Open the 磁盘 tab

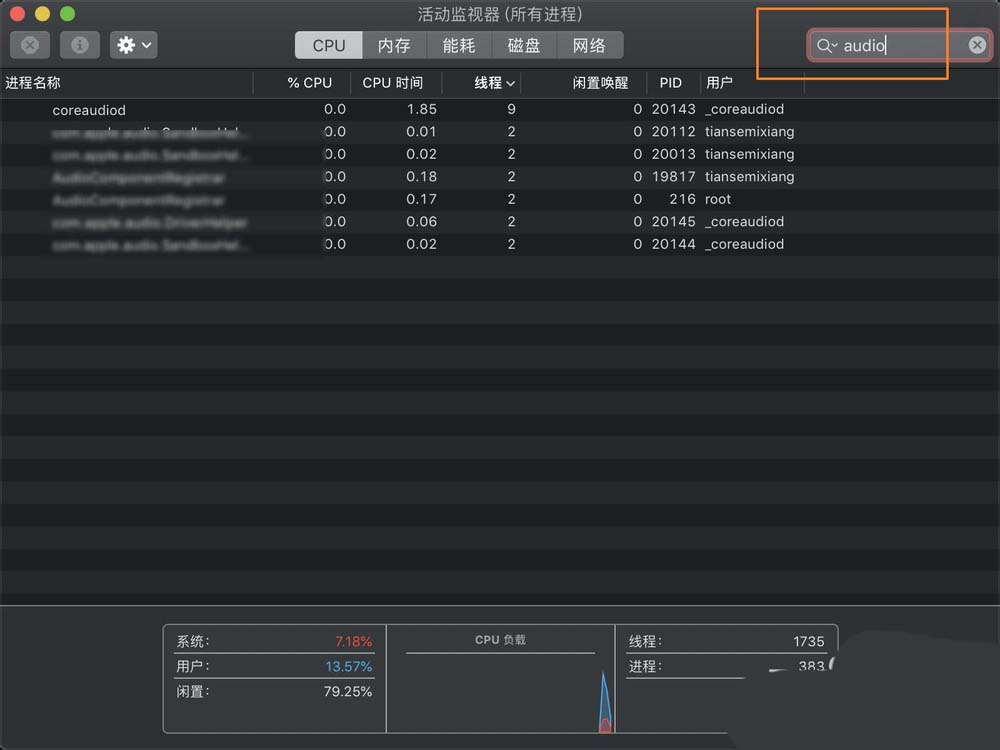(523, 44)
